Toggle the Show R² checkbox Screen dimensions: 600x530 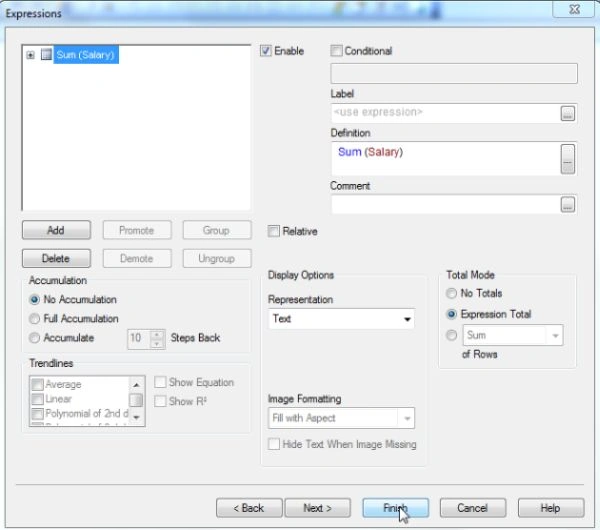(x=160, y=401)
